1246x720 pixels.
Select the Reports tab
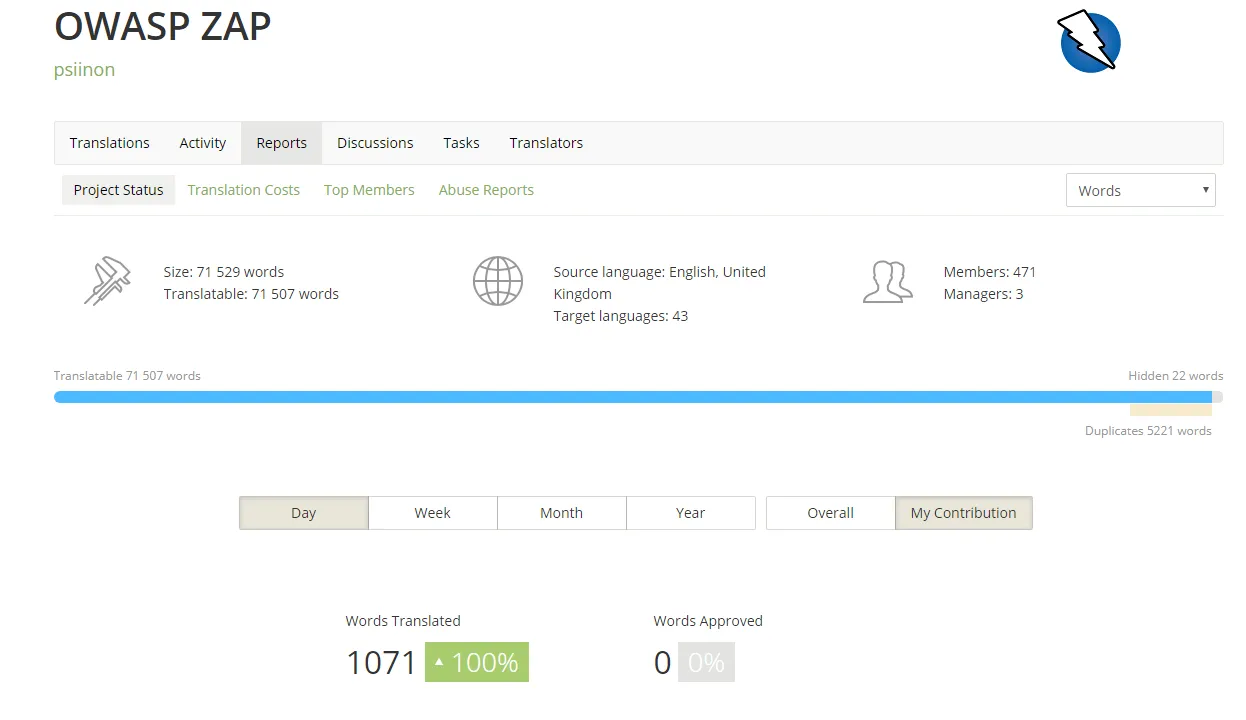tap(282, 143)
